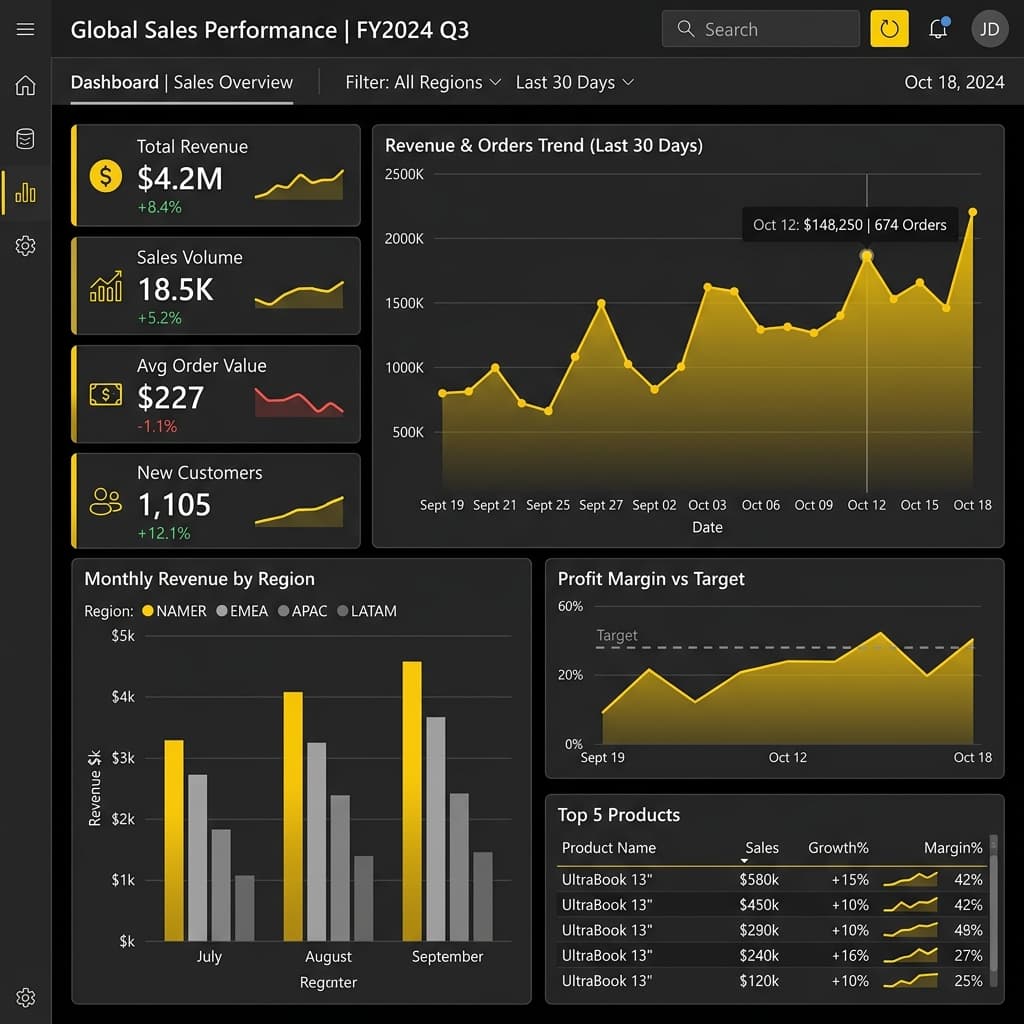1024x1024 pixels.
Task: Click the sparkline in the $450k row
Action: [x=910, y=904]
